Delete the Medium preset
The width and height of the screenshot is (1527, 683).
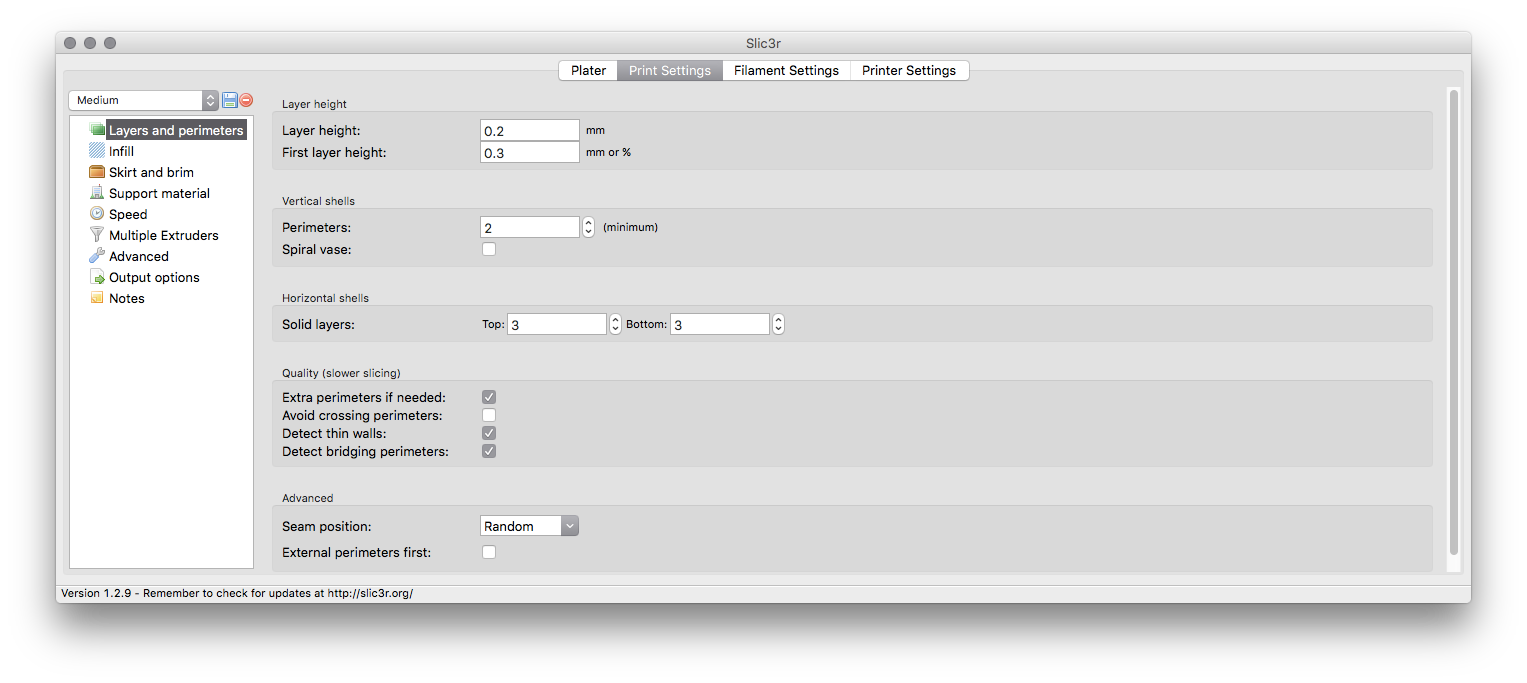(x=246, y=100)
